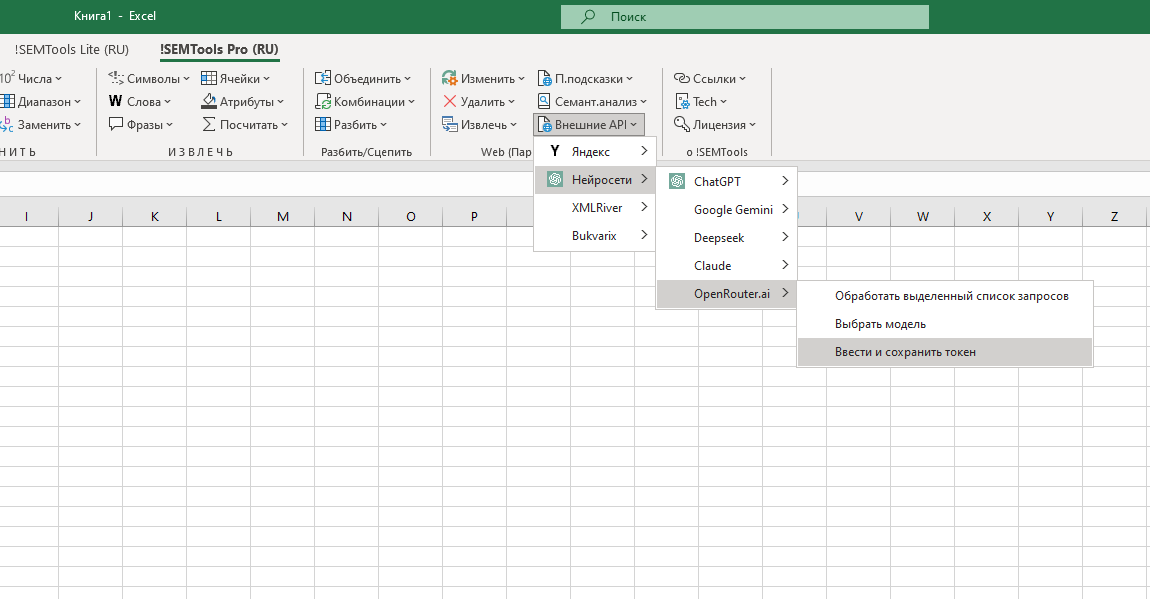Viewport: 1150px width, 599px height.
Task: Click the Слова W icon
Action: pyautogui.click(x=116, y=101)
